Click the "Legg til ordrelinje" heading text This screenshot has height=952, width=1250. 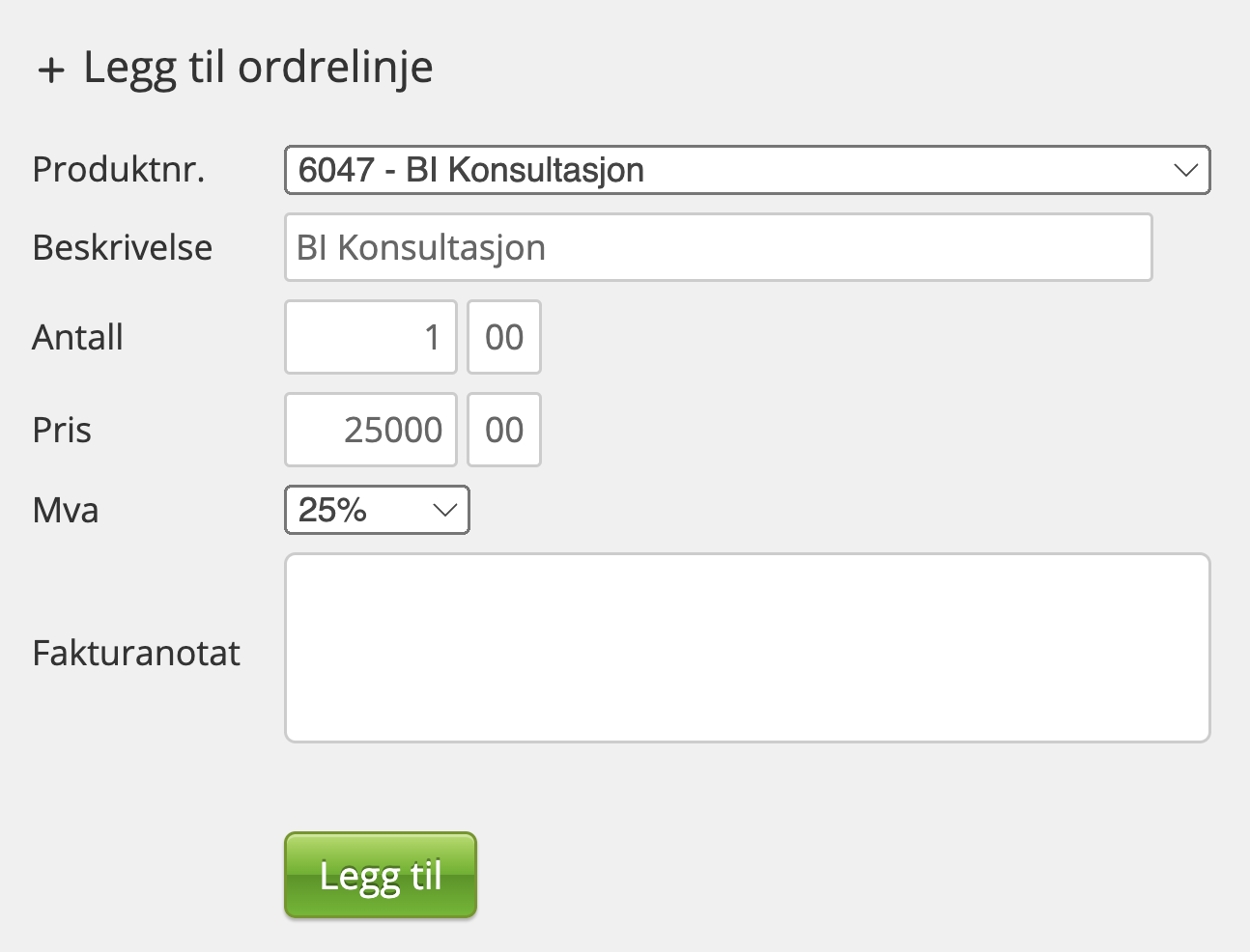(258, 68)
